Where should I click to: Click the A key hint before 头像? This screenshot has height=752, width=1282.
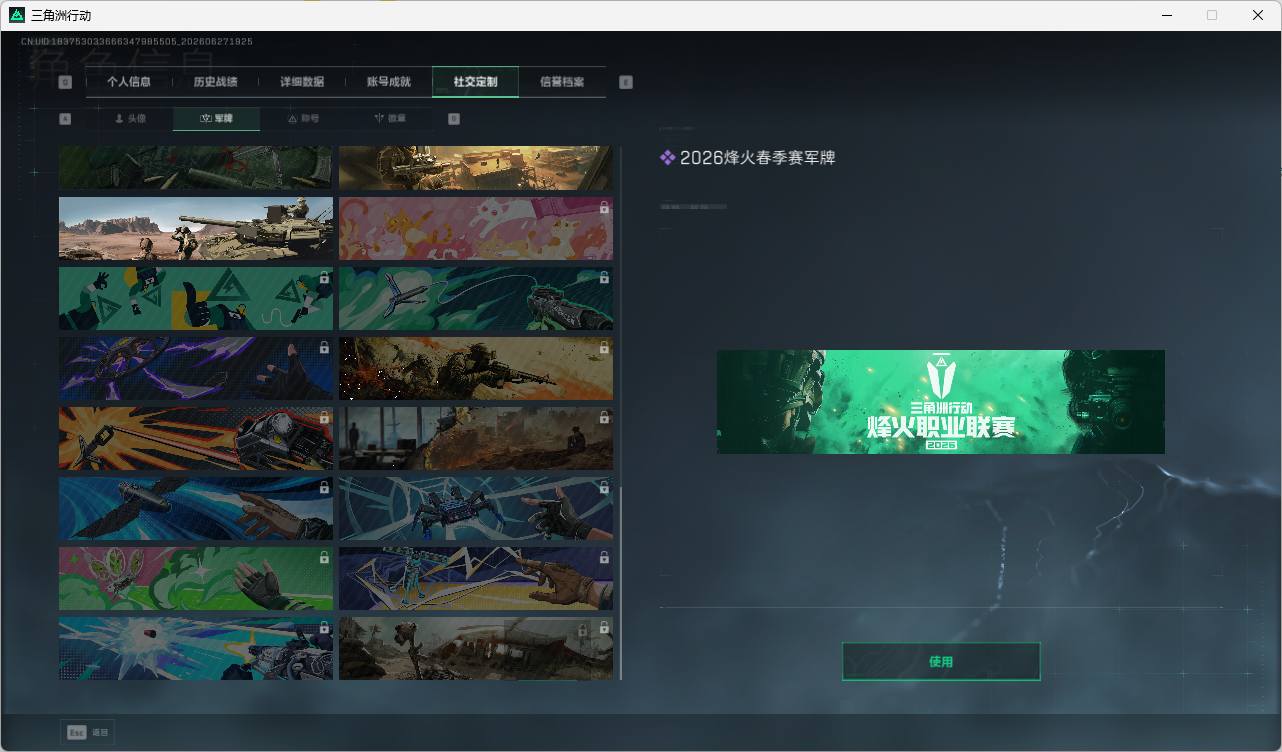click(66, 118)
